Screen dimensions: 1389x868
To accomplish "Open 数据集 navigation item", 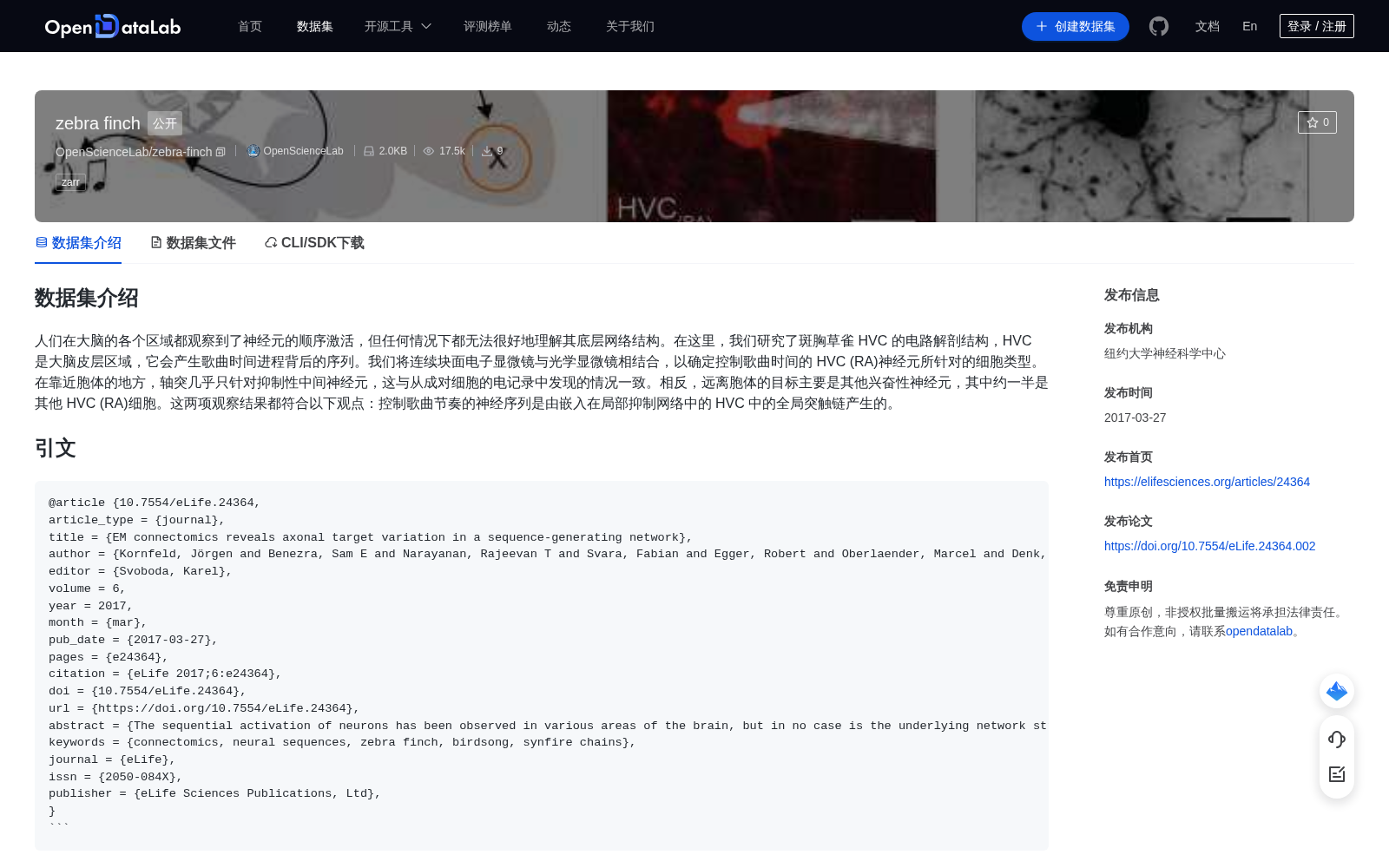I will 315,26.
